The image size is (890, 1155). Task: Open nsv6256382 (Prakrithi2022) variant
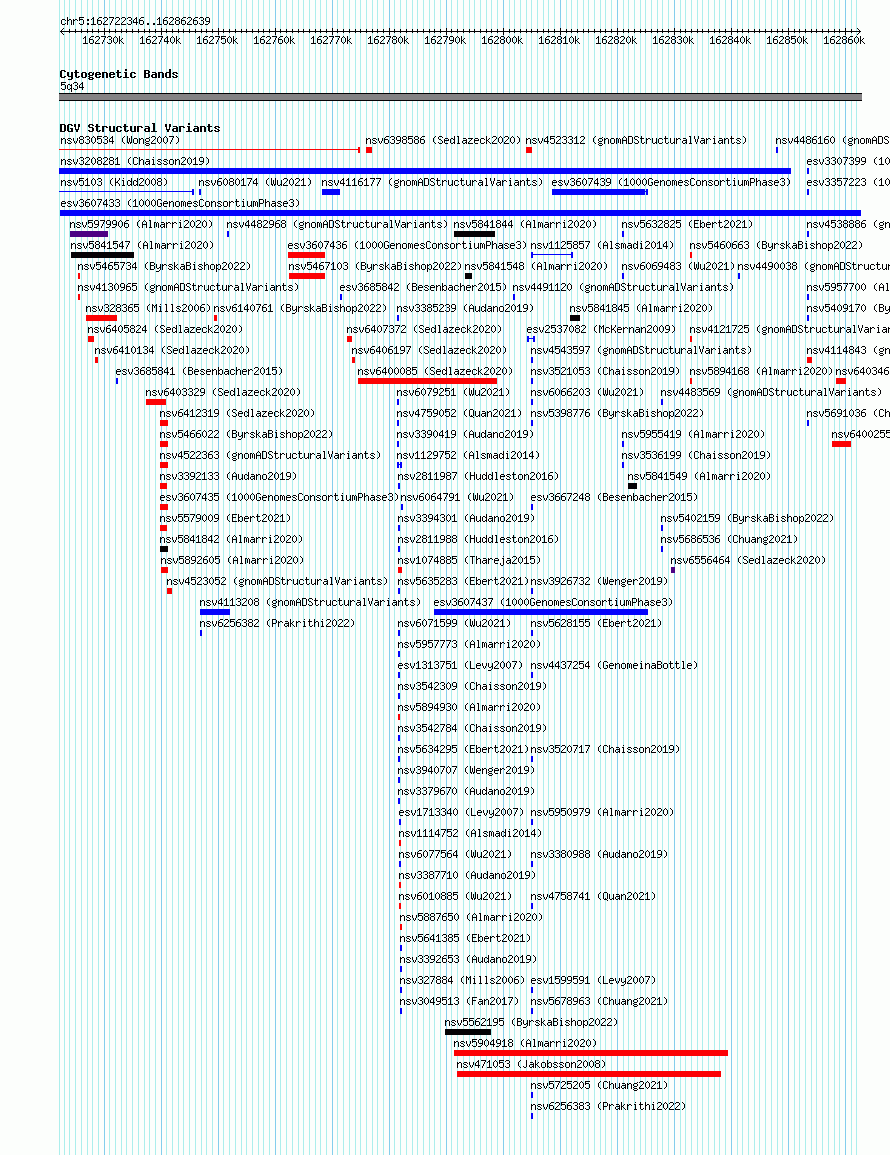277,622
